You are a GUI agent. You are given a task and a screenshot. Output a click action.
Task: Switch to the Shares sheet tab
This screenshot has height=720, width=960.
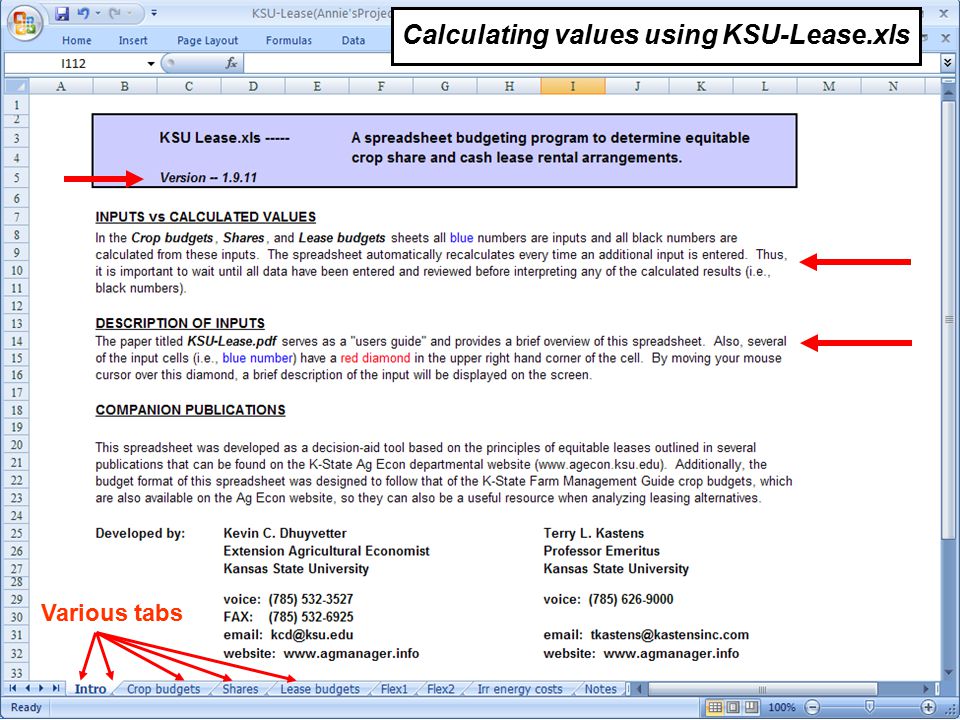point(240,689)
